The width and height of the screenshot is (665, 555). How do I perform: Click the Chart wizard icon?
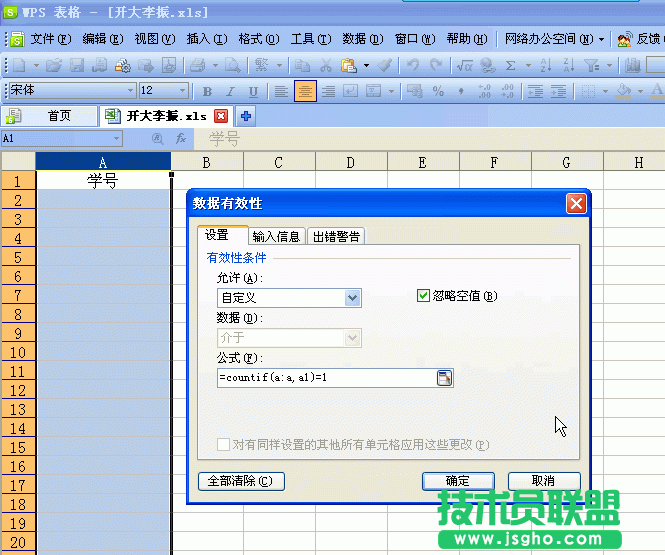(633, 65)
